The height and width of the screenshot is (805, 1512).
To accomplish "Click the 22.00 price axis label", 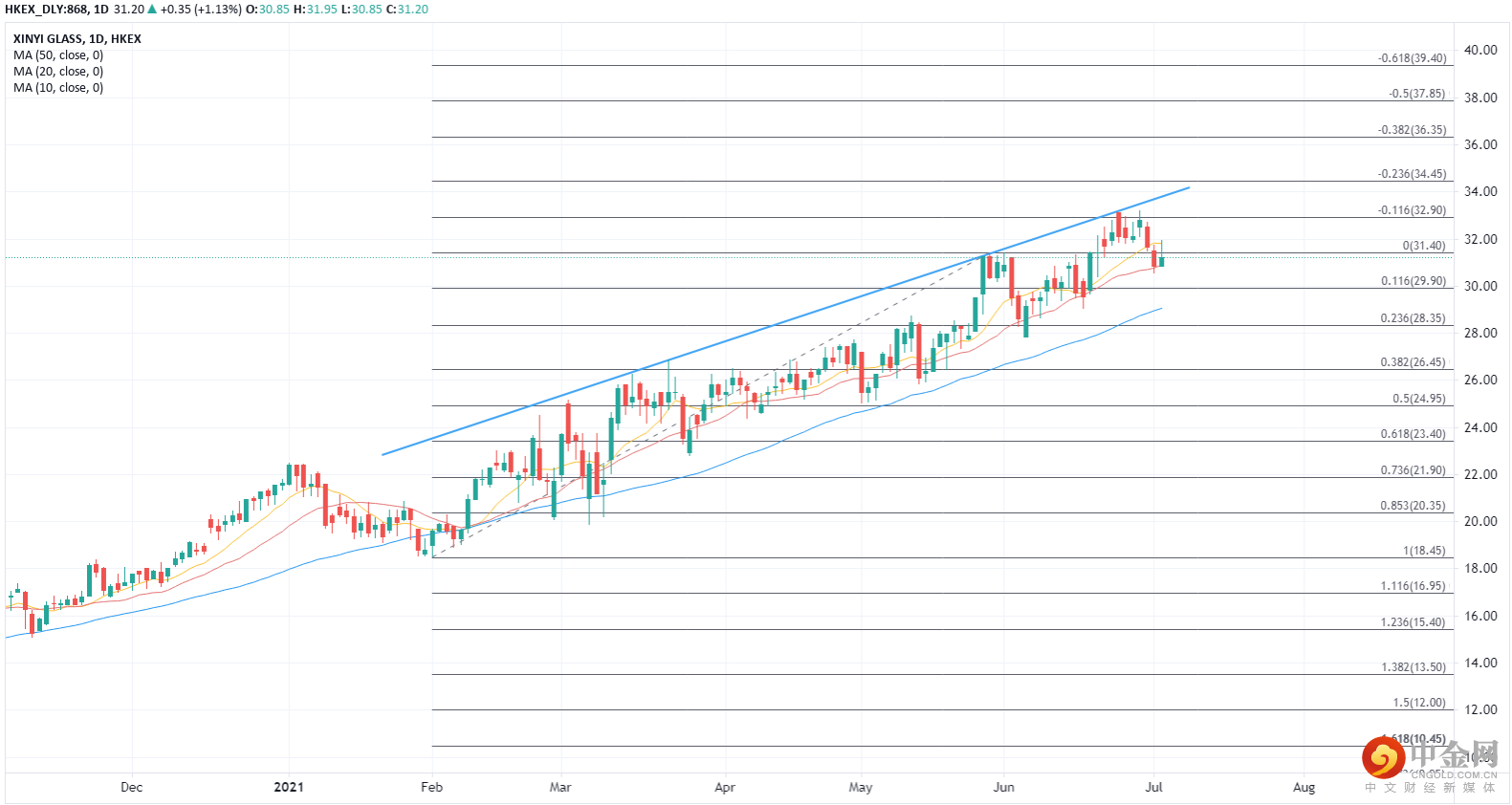I will pos(1480,474).
